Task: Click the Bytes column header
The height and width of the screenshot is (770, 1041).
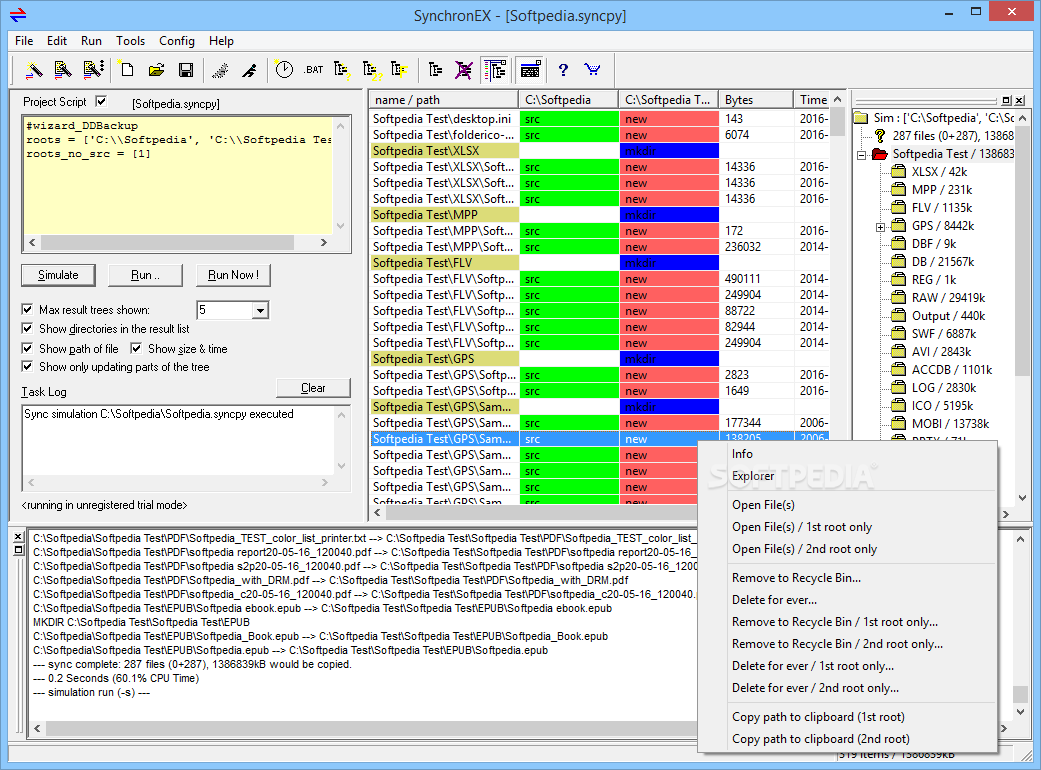Action: click(756, 100)
